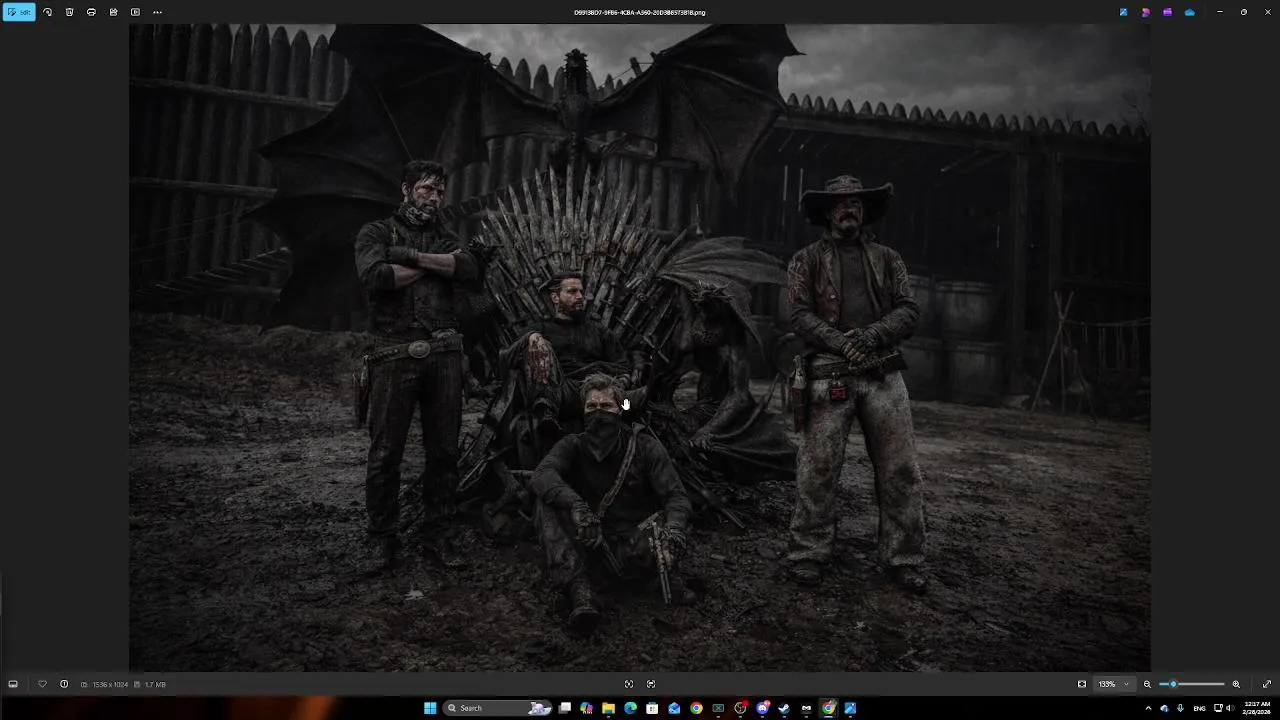Show hidden system tray icons
1280x720 pixels.
(1148, 708)
